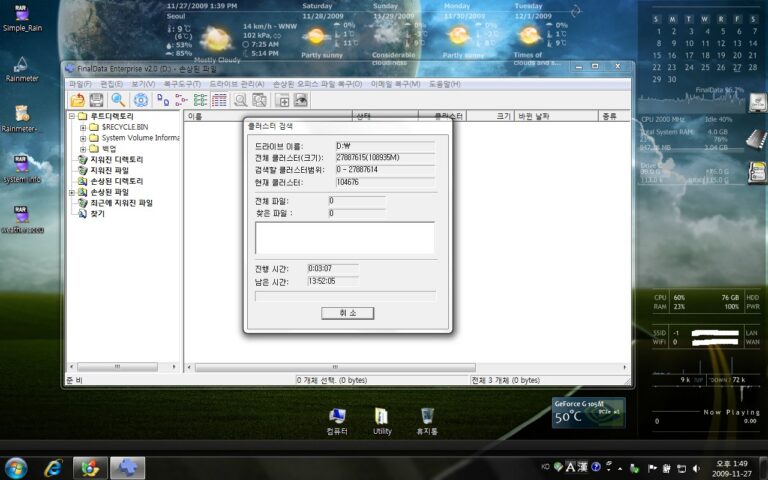The image size is (768, 480).
Task: Switch to details view in toolbar
Action: (x=219, y=100)
